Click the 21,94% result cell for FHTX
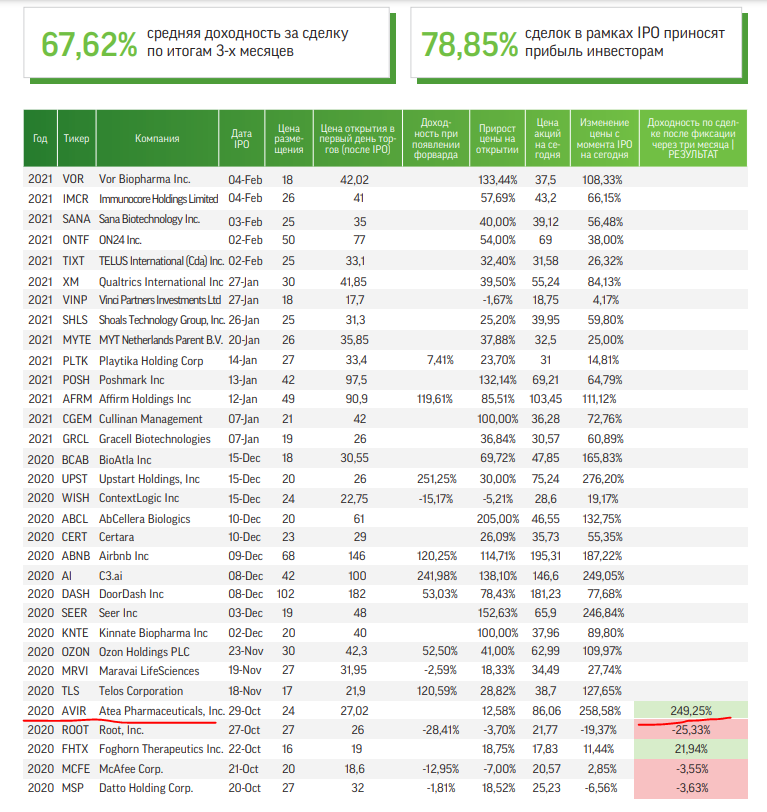Image resolution: width=767 pixels, height=812 pixels. [691, 749]
